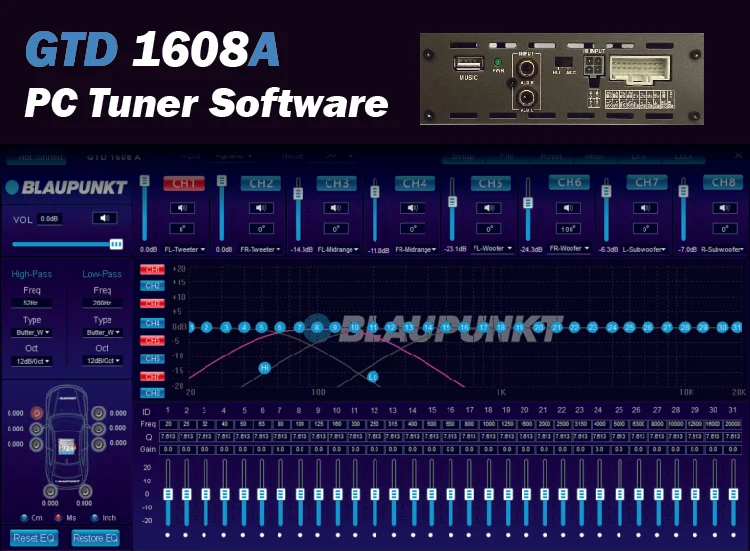Screen dimensions: 750x551
Task: Click the High-Pass Freq field showing 52Hz
Action: point(31,303)
